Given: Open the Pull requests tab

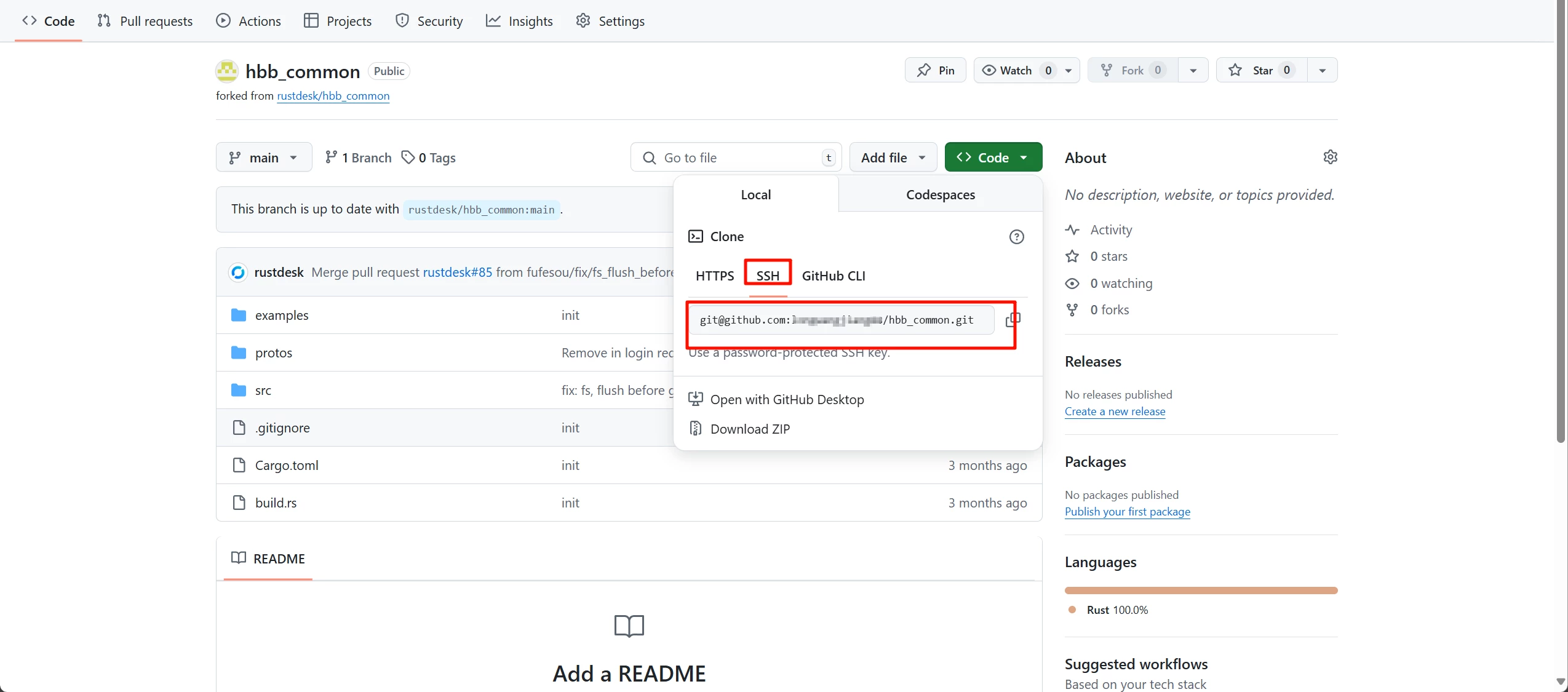Looking at the screenshot, I should point(145,21).
